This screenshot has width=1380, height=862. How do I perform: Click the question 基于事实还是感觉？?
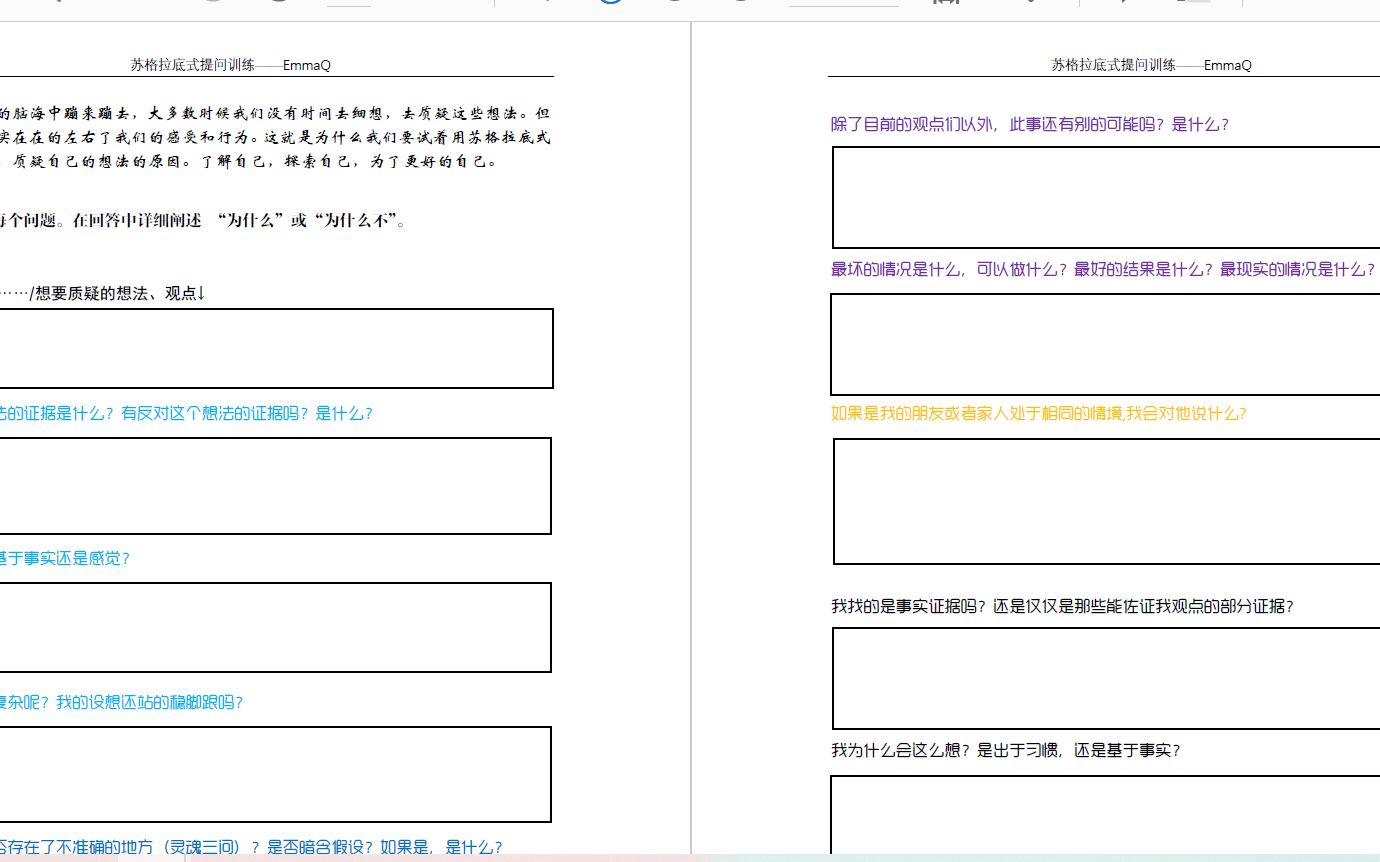click(65, 558)
